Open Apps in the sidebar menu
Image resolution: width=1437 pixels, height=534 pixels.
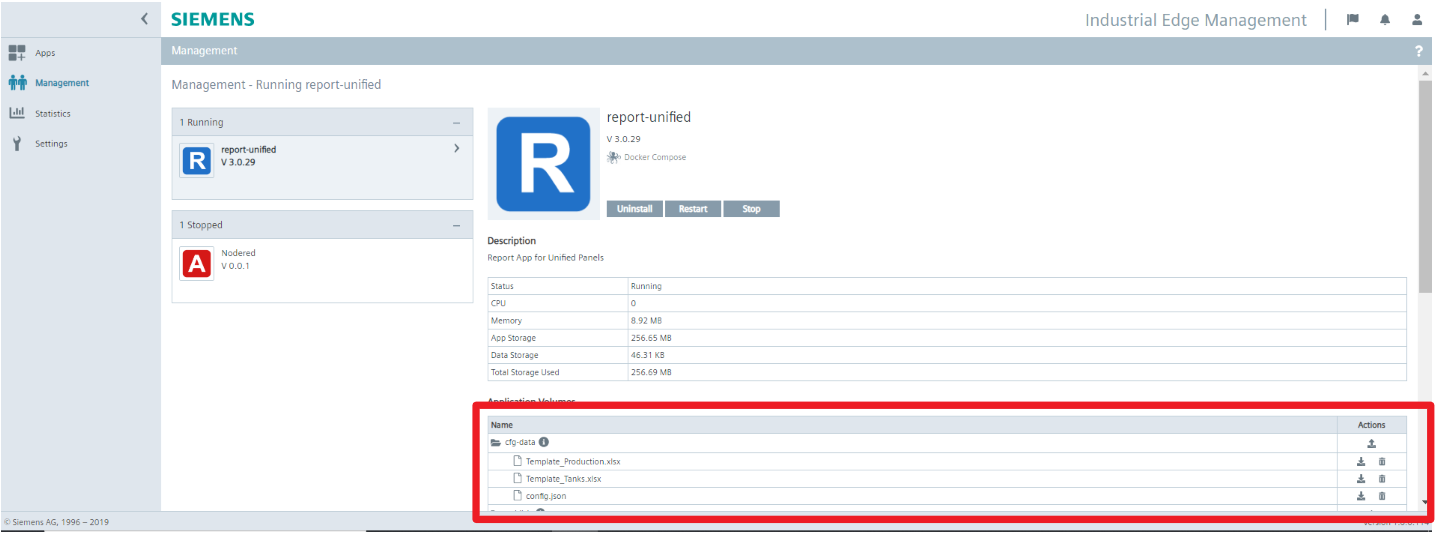[x=45, y=53]
